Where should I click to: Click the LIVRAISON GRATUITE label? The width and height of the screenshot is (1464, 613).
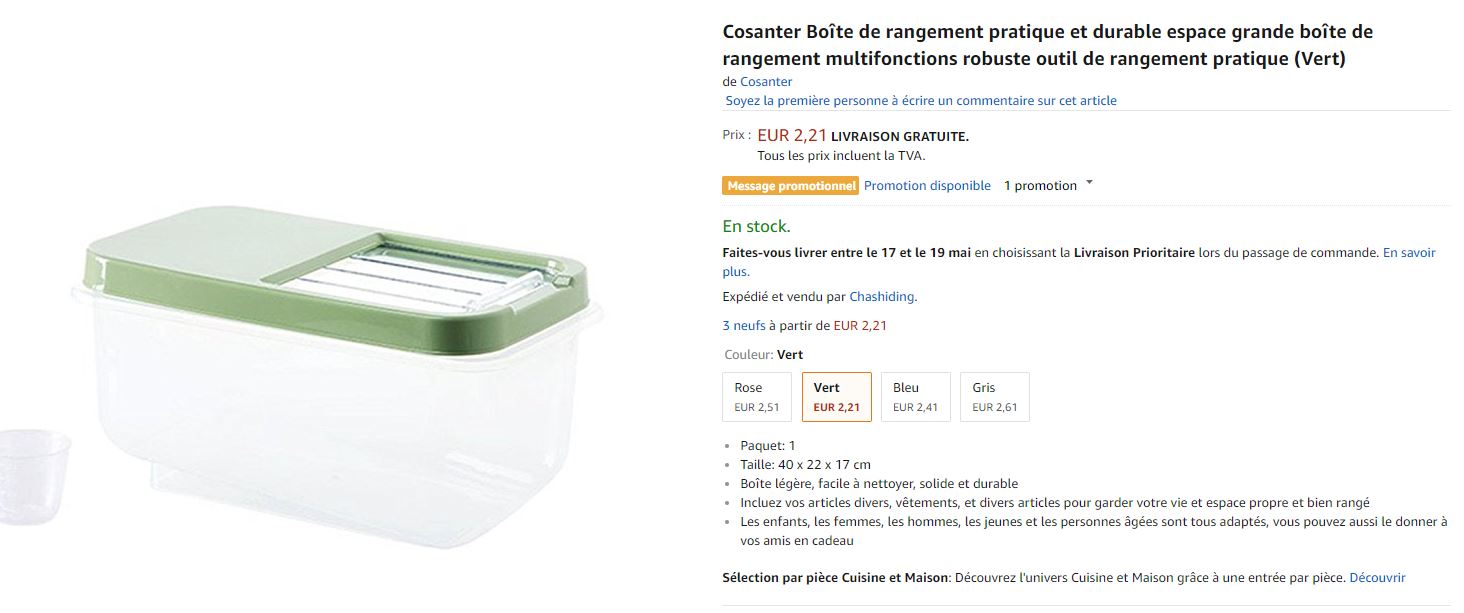coord(899,137)
